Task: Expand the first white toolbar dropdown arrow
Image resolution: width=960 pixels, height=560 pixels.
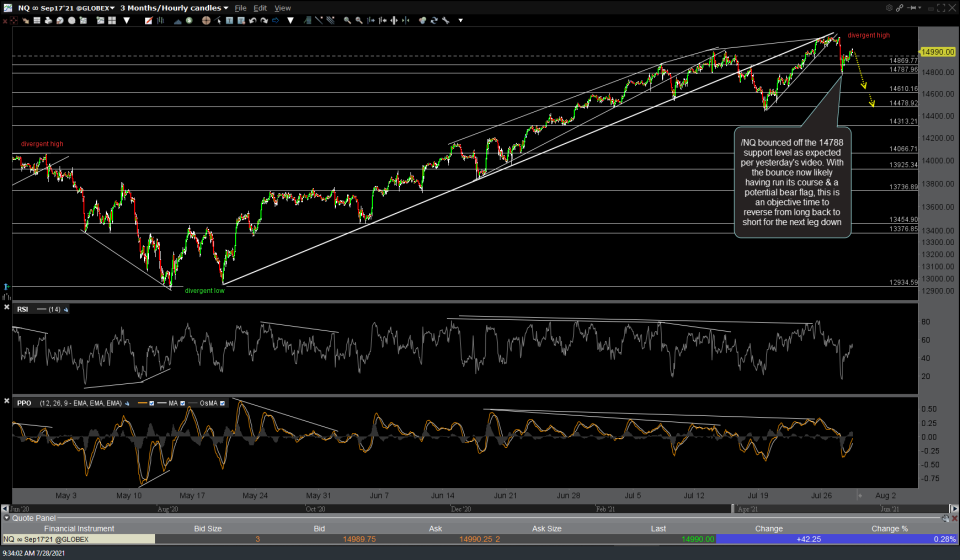Action: [127, 20]
